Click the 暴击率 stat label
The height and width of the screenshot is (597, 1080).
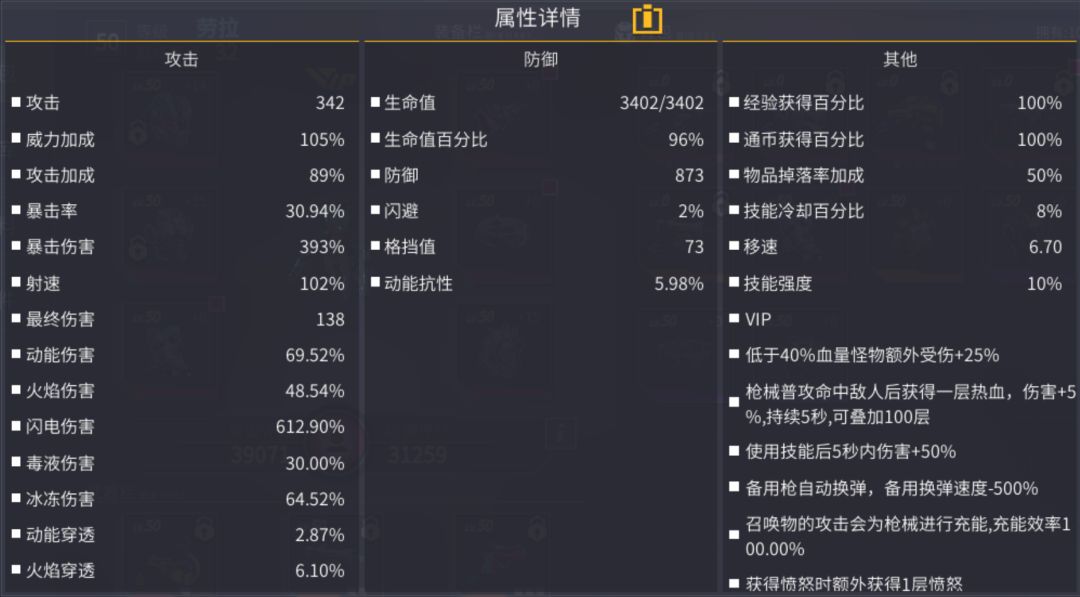(x=51, y=211)
